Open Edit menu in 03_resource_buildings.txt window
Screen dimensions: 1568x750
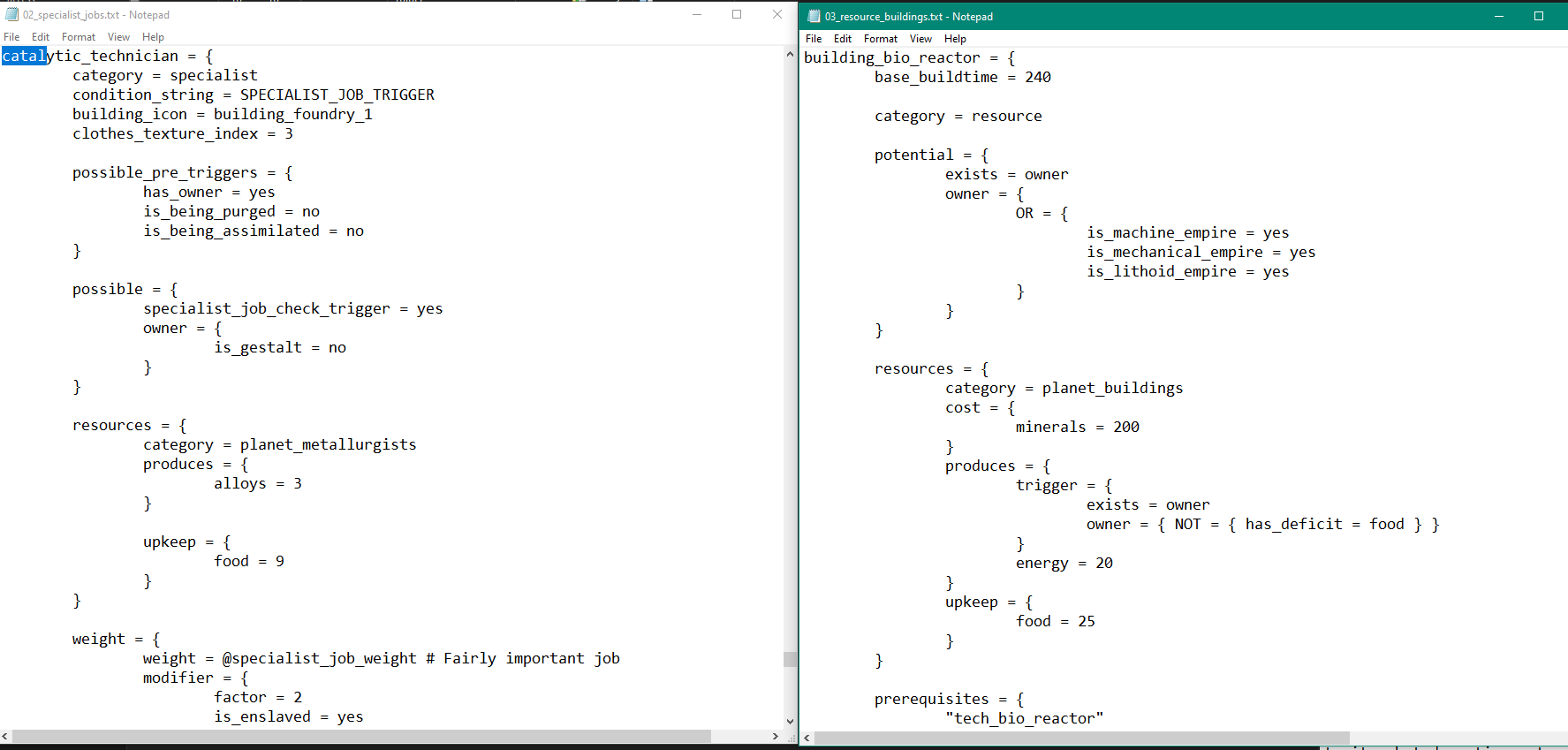843,39
